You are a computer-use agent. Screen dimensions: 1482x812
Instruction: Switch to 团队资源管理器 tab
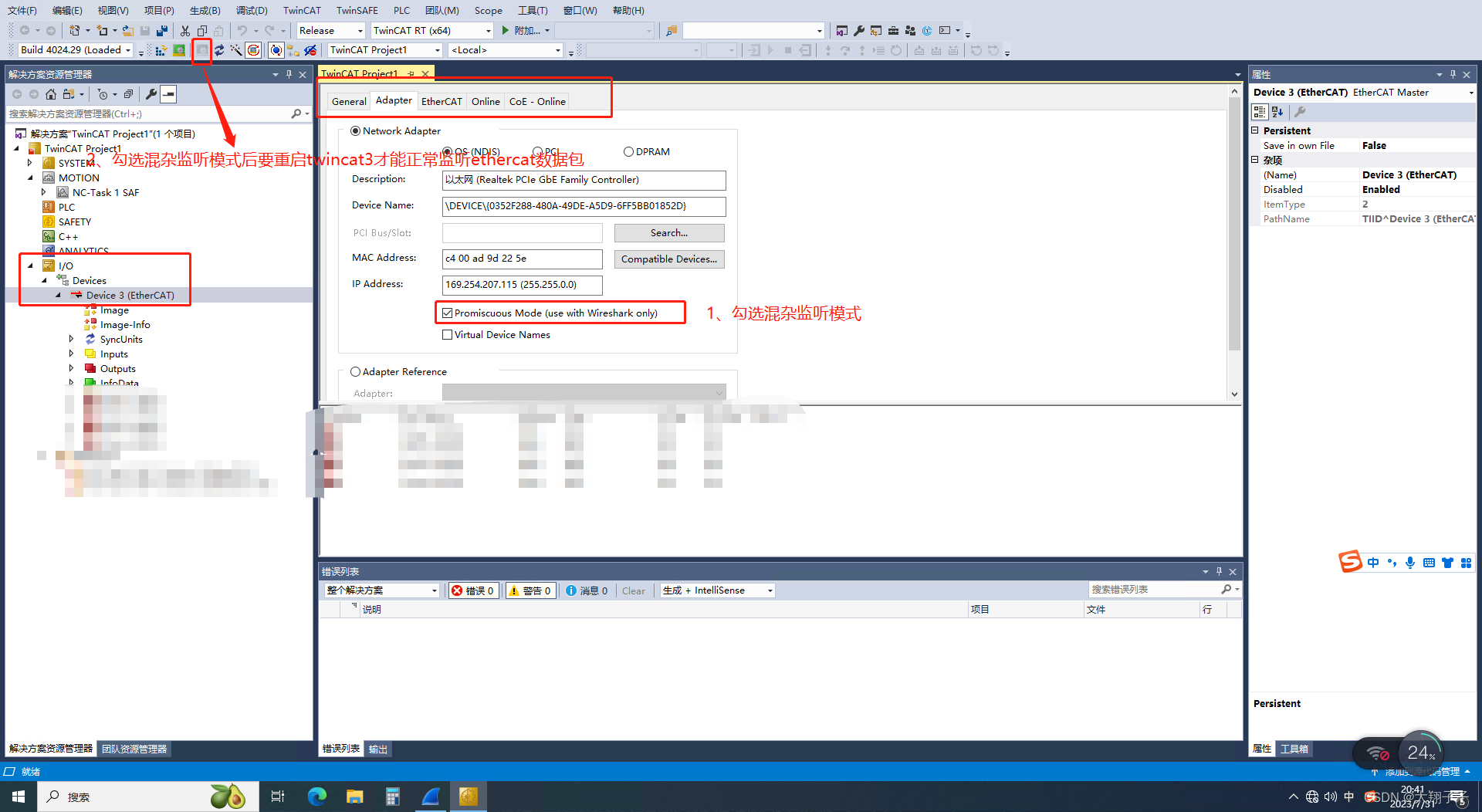click(x=134, y=749)
